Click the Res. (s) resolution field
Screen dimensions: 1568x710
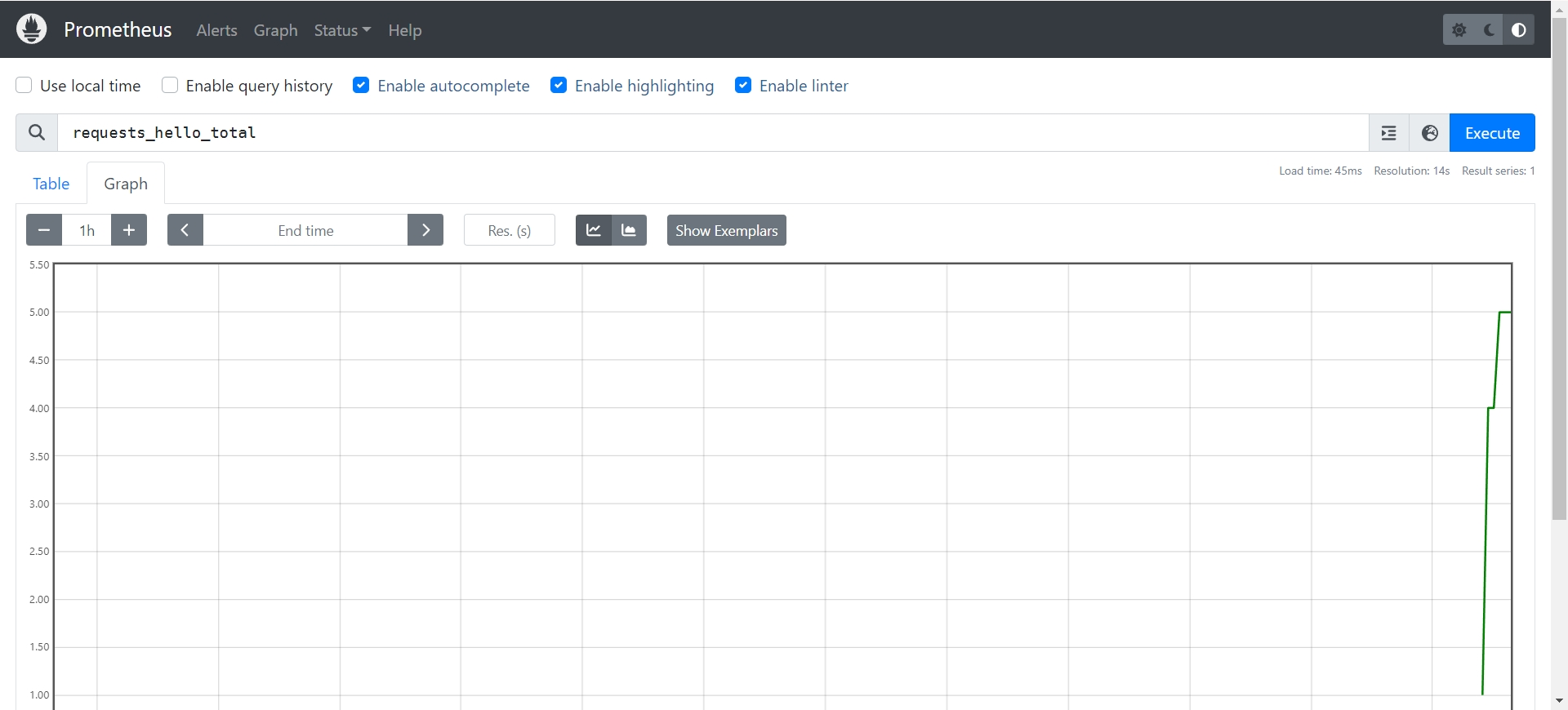[510, 230]
